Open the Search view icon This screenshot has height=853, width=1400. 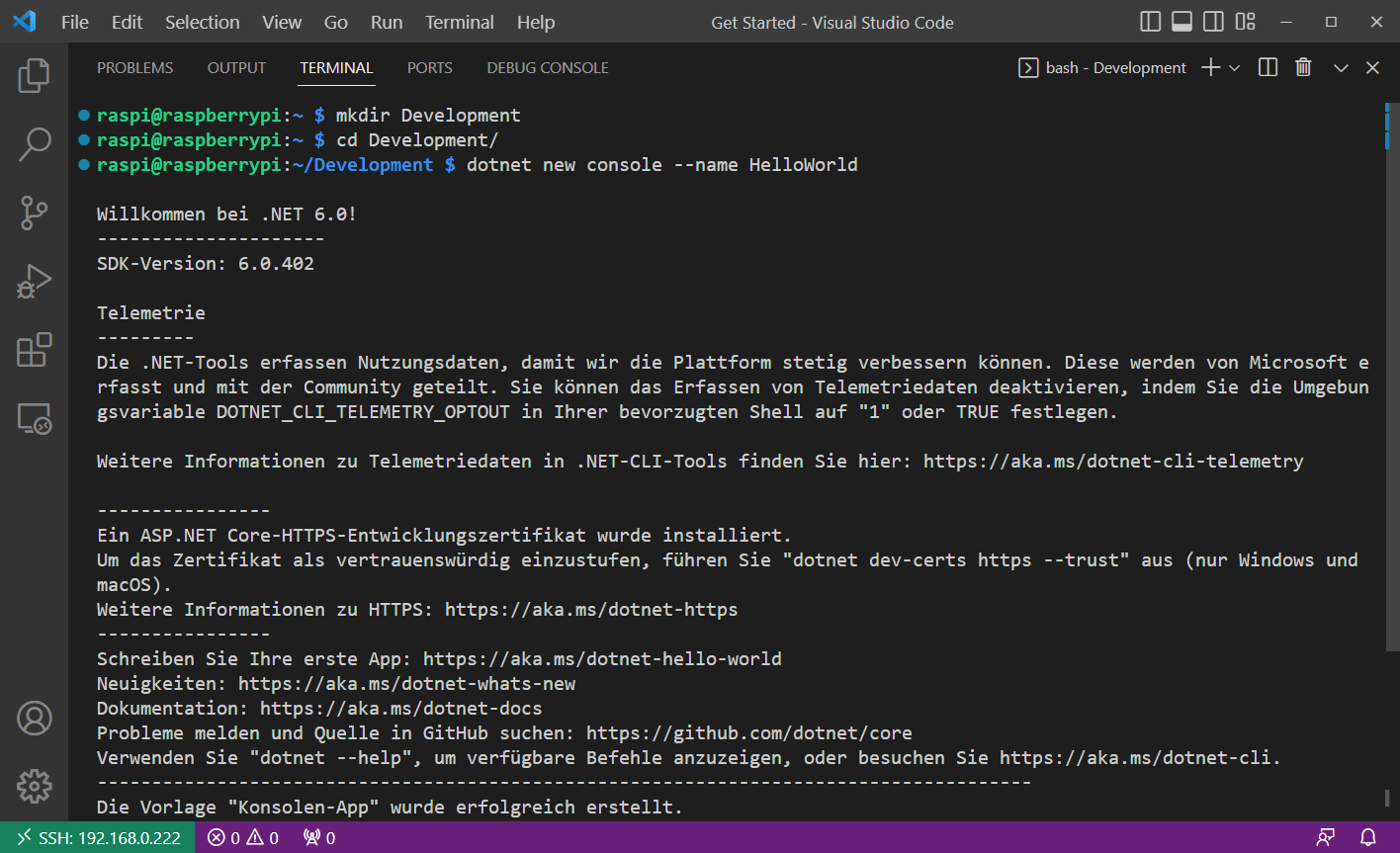34,144
